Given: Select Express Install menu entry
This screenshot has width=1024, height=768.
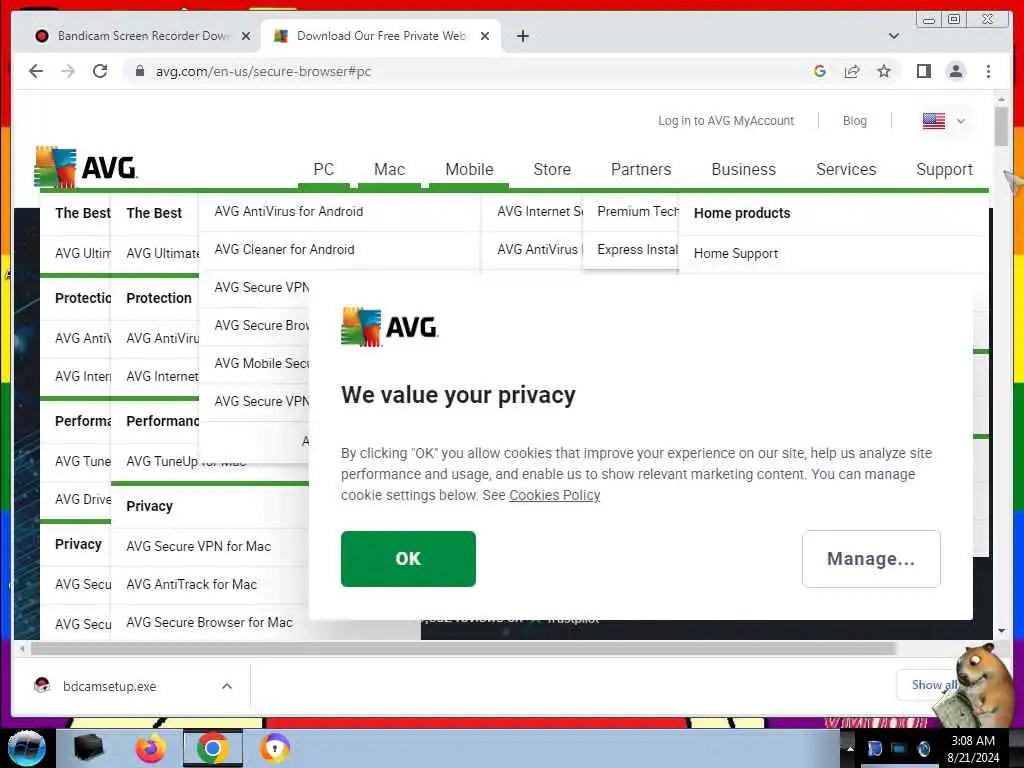Looking at the screenshot, I should 637,249.
